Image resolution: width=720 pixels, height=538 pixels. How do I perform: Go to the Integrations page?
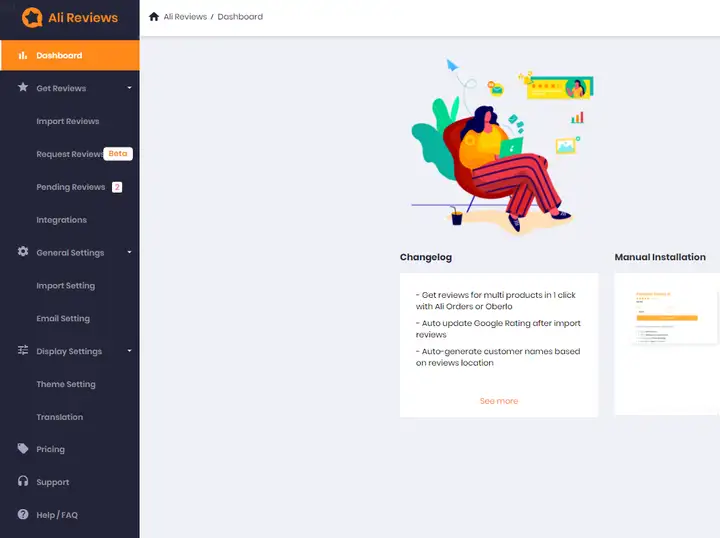[62, 220]
